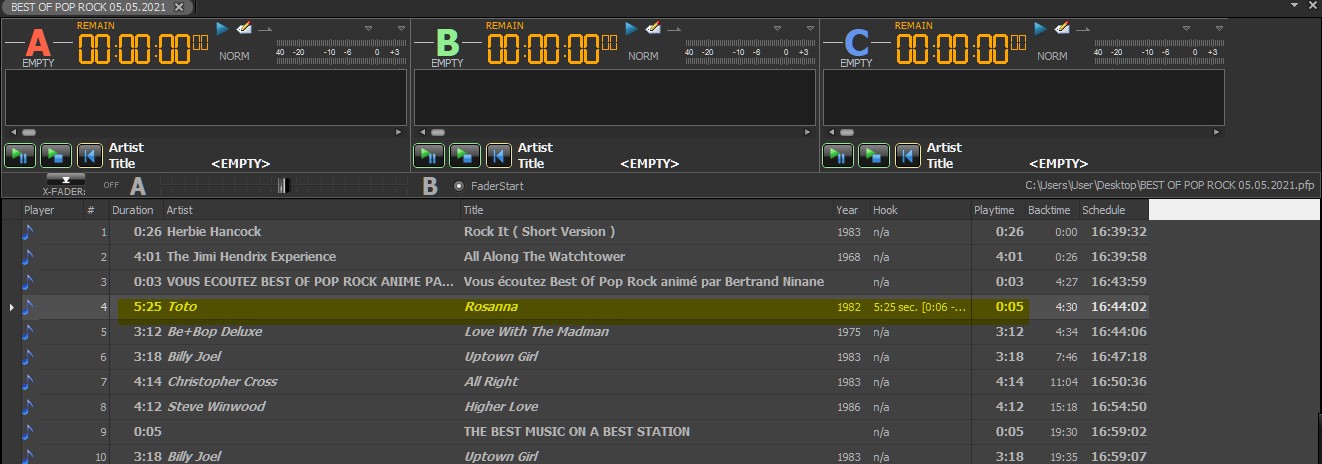Toggle NORM mode on deck A

[x=234, y=56]
